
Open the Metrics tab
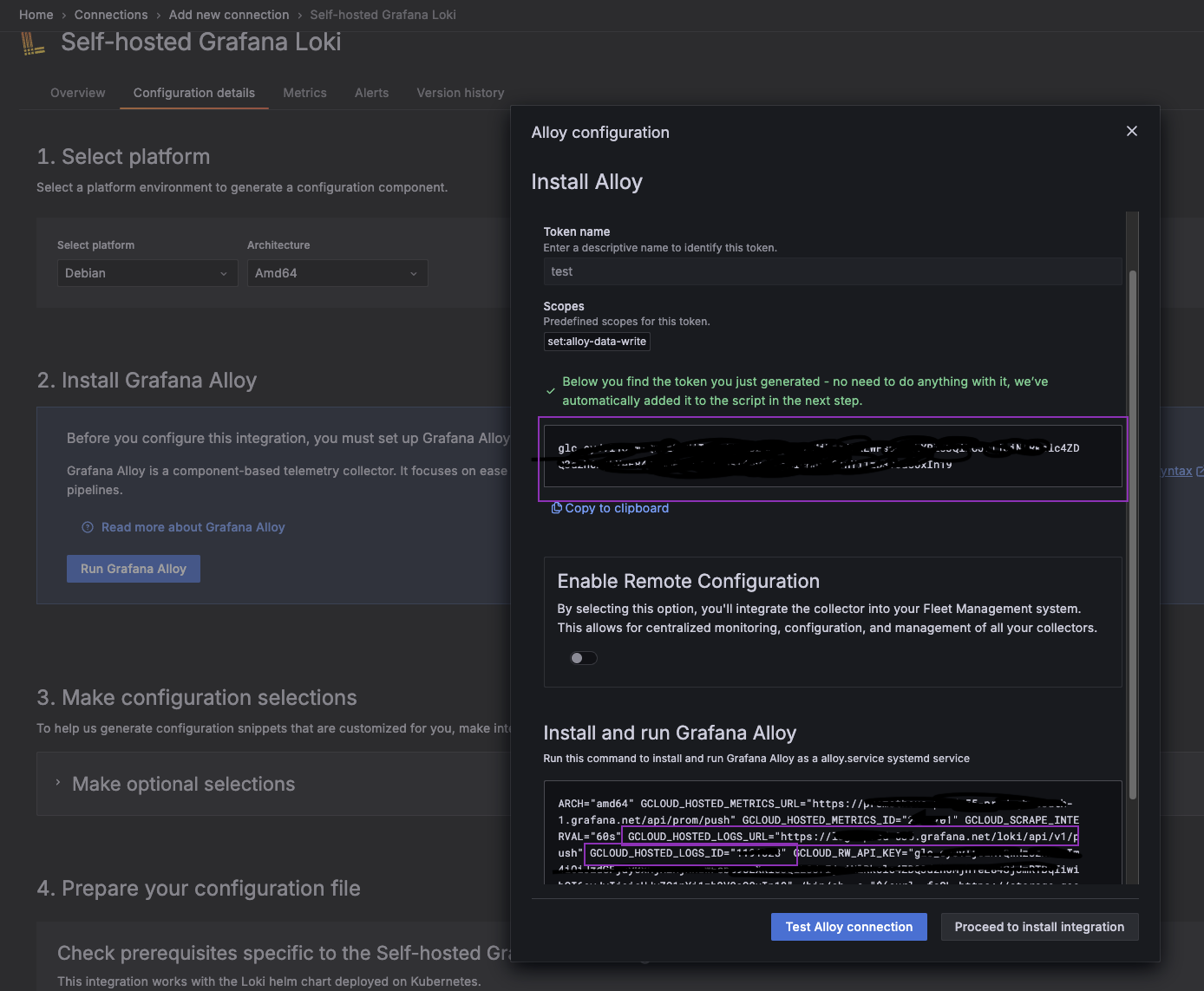coord(305,93)
